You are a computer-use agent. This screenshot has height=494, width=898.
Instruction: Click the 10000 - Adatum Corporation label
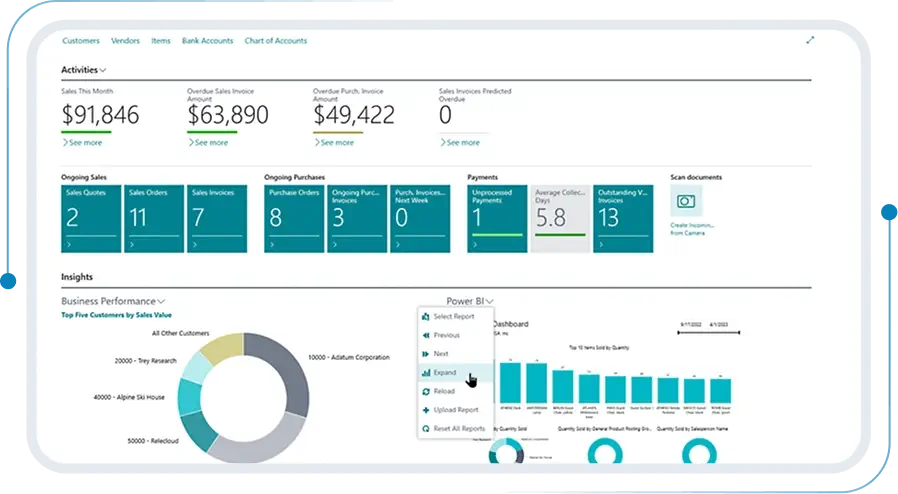(349, 357)
